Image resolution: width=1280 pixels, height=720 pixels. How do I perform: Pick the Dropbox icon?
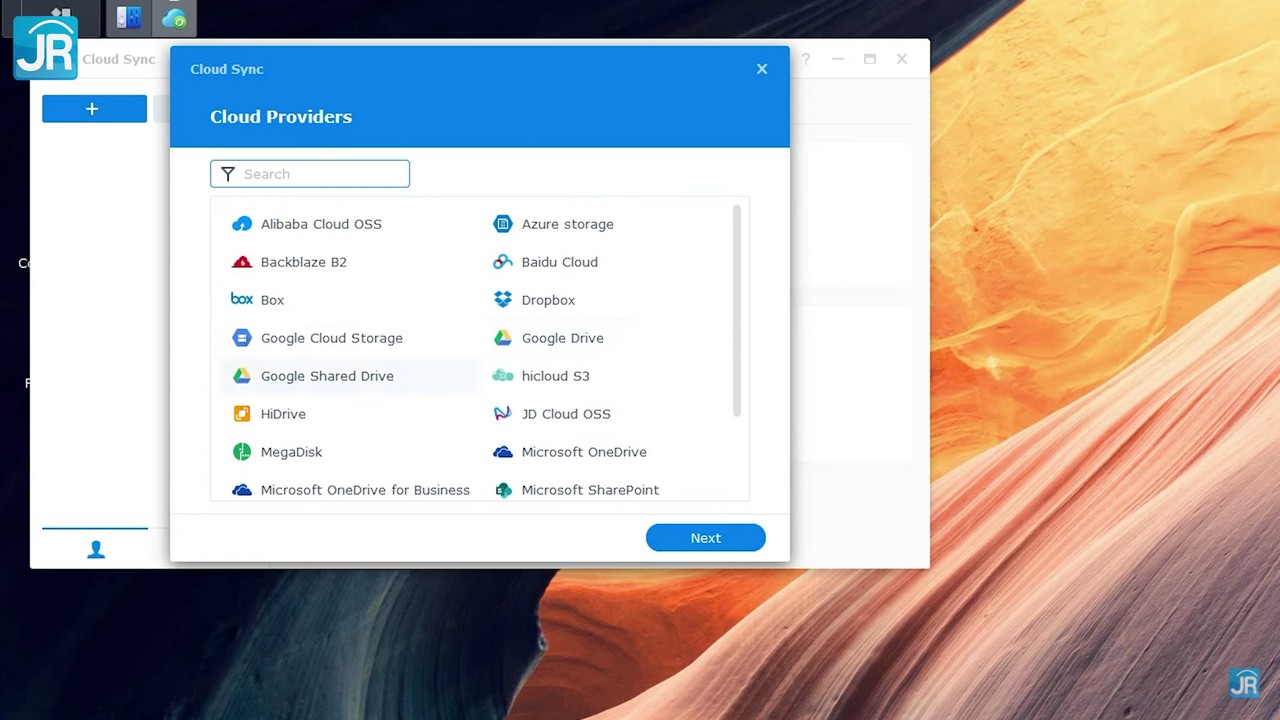503,300
